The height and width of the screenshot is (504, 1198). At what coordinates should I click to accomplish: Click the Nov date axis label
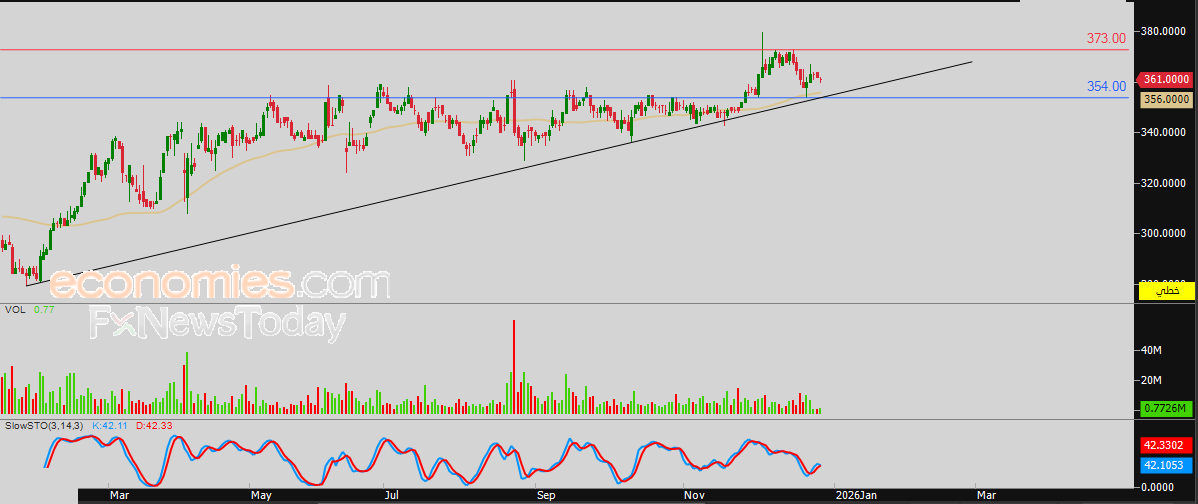pos(694,496)
